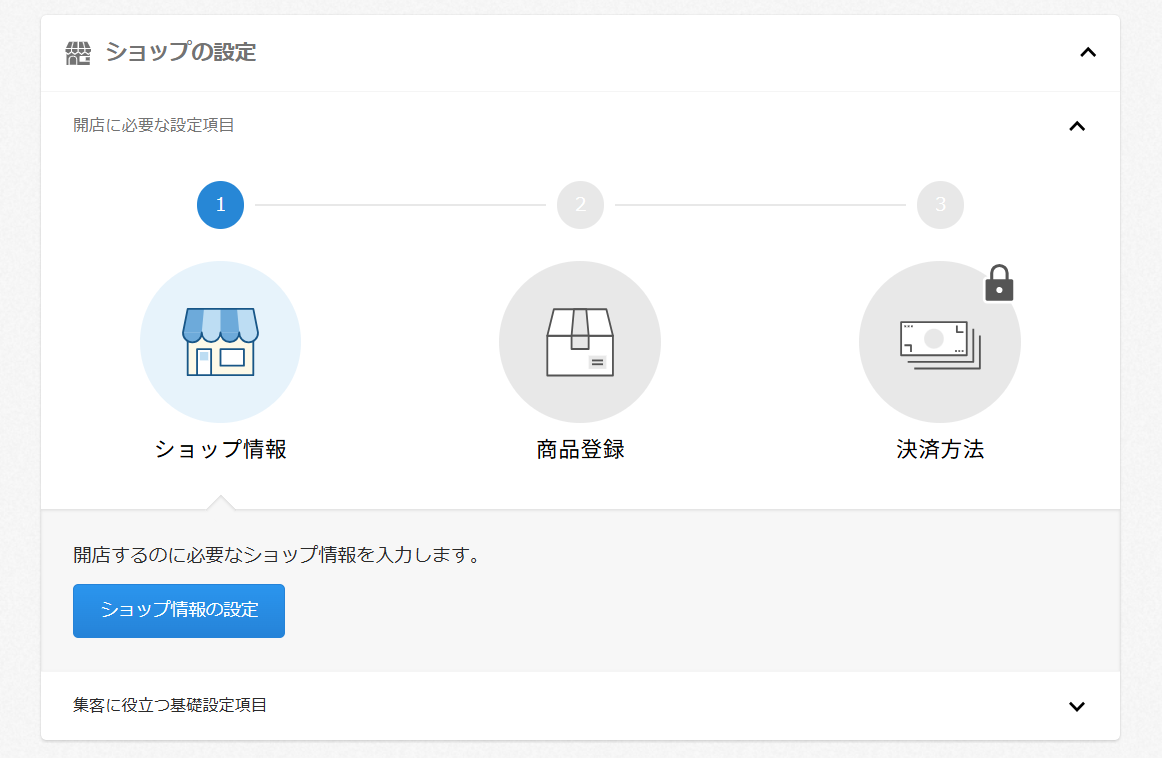Expand the 集客に役立つ基礎設定項目 section
The image size is (1162, 758).
[1077, 706]
